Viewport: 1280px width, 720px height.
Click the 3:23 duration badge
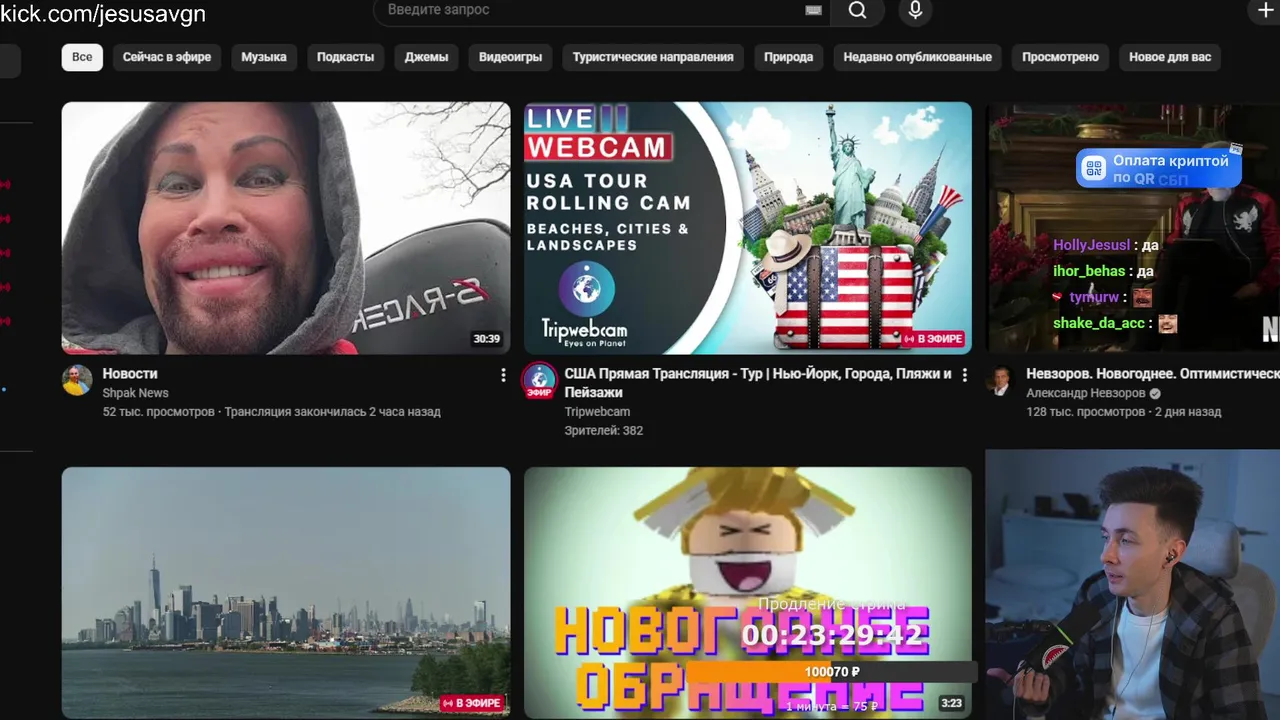952,703
